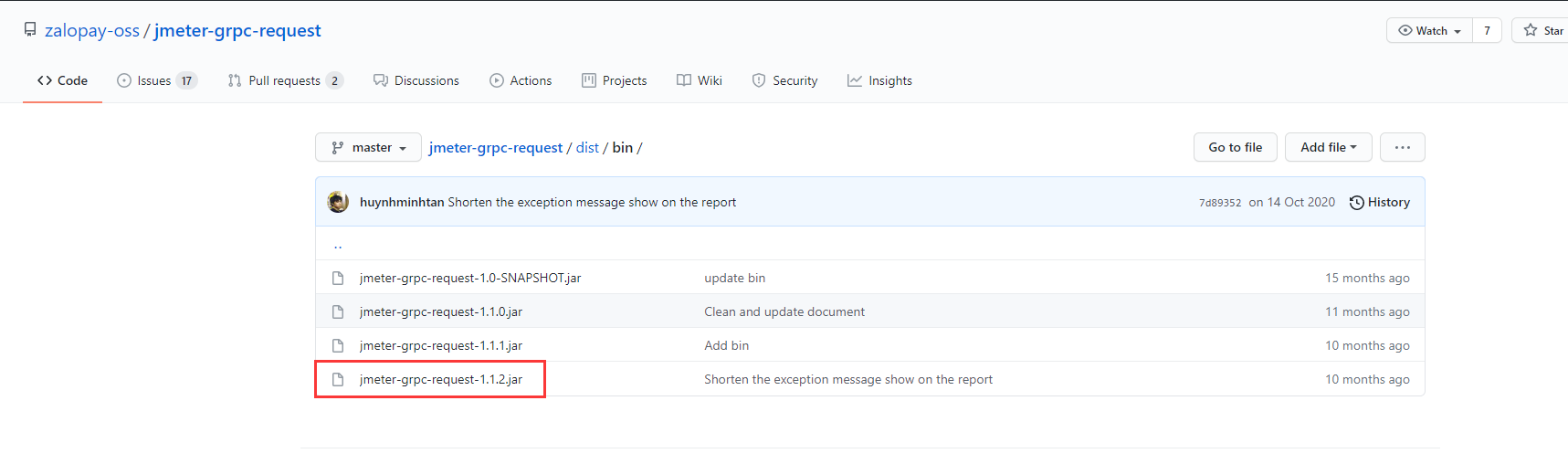The height and width of the screenshot is (464, 1568).
Task: Open the huynhminhtan author link
Action: (x=402, y=202)
